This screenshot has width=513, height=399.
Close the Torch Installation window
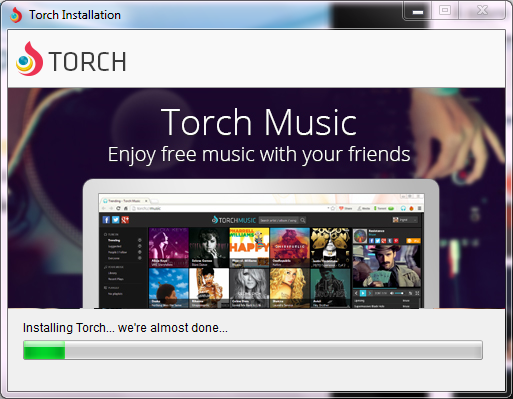(482, 11)
